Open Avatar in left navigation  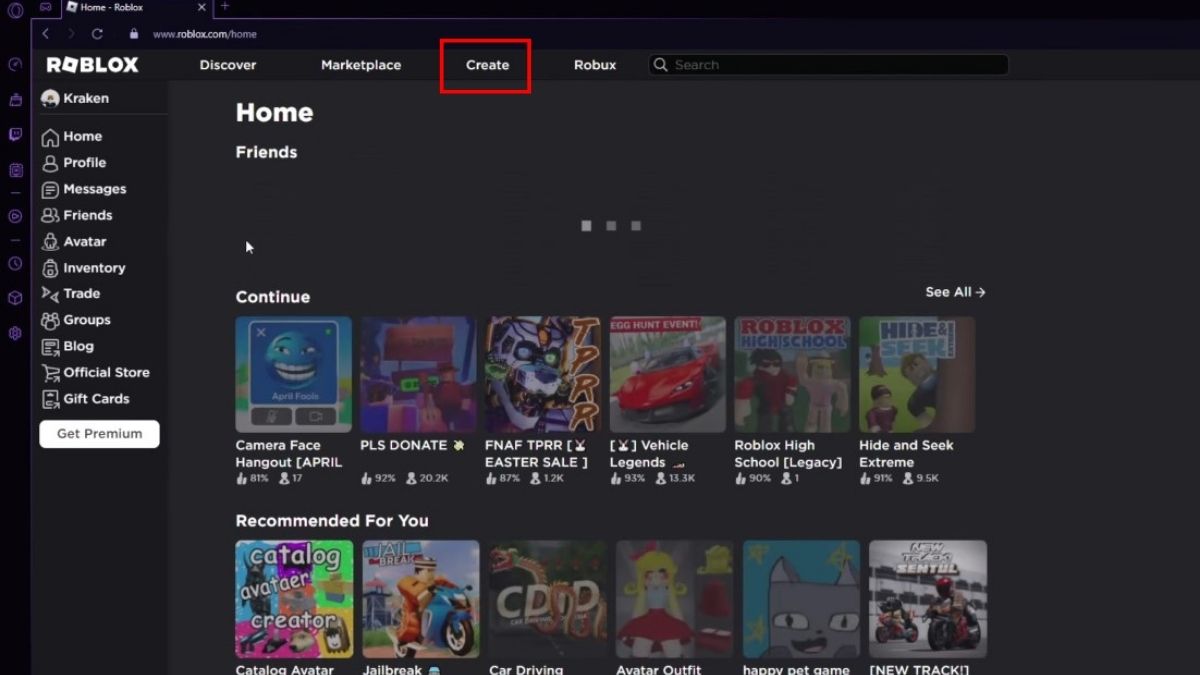pos(73,241)
